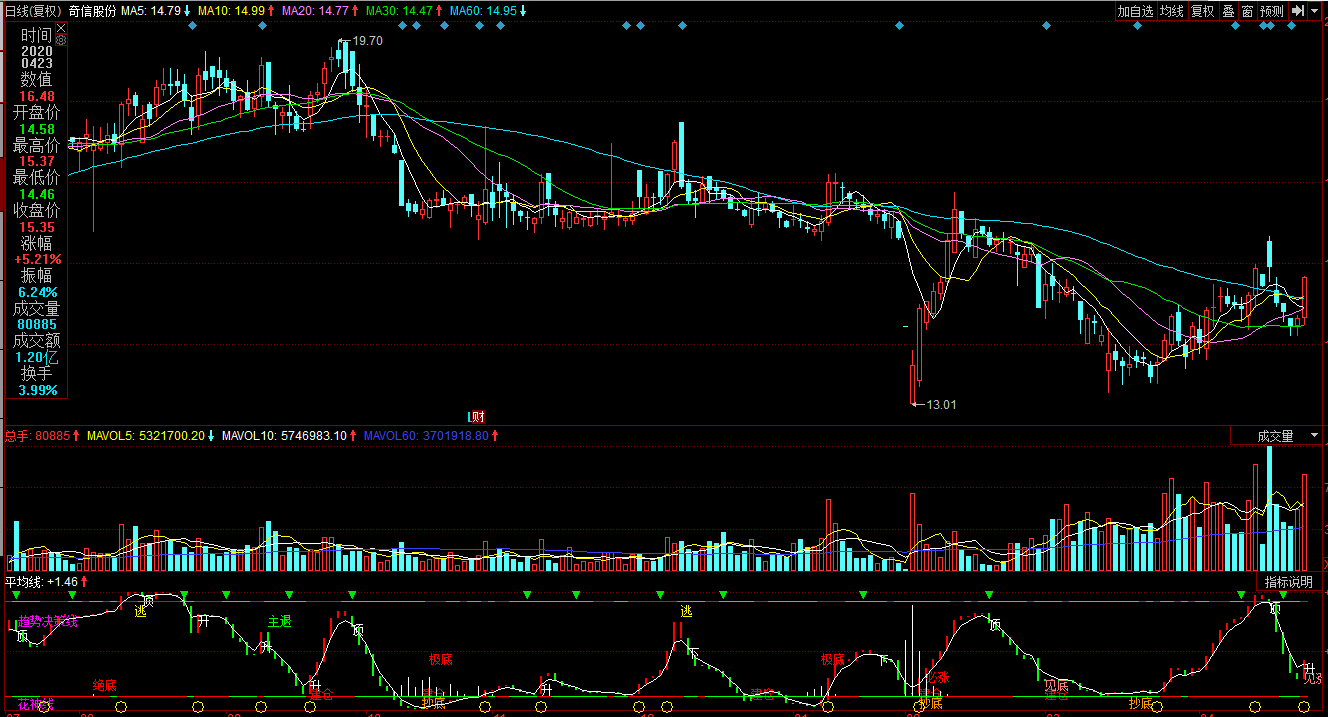The width and height of the screenshot is (1328, 717).
Task: Click the 开盘价 14.58 value
Action: (x=36, y=130)
